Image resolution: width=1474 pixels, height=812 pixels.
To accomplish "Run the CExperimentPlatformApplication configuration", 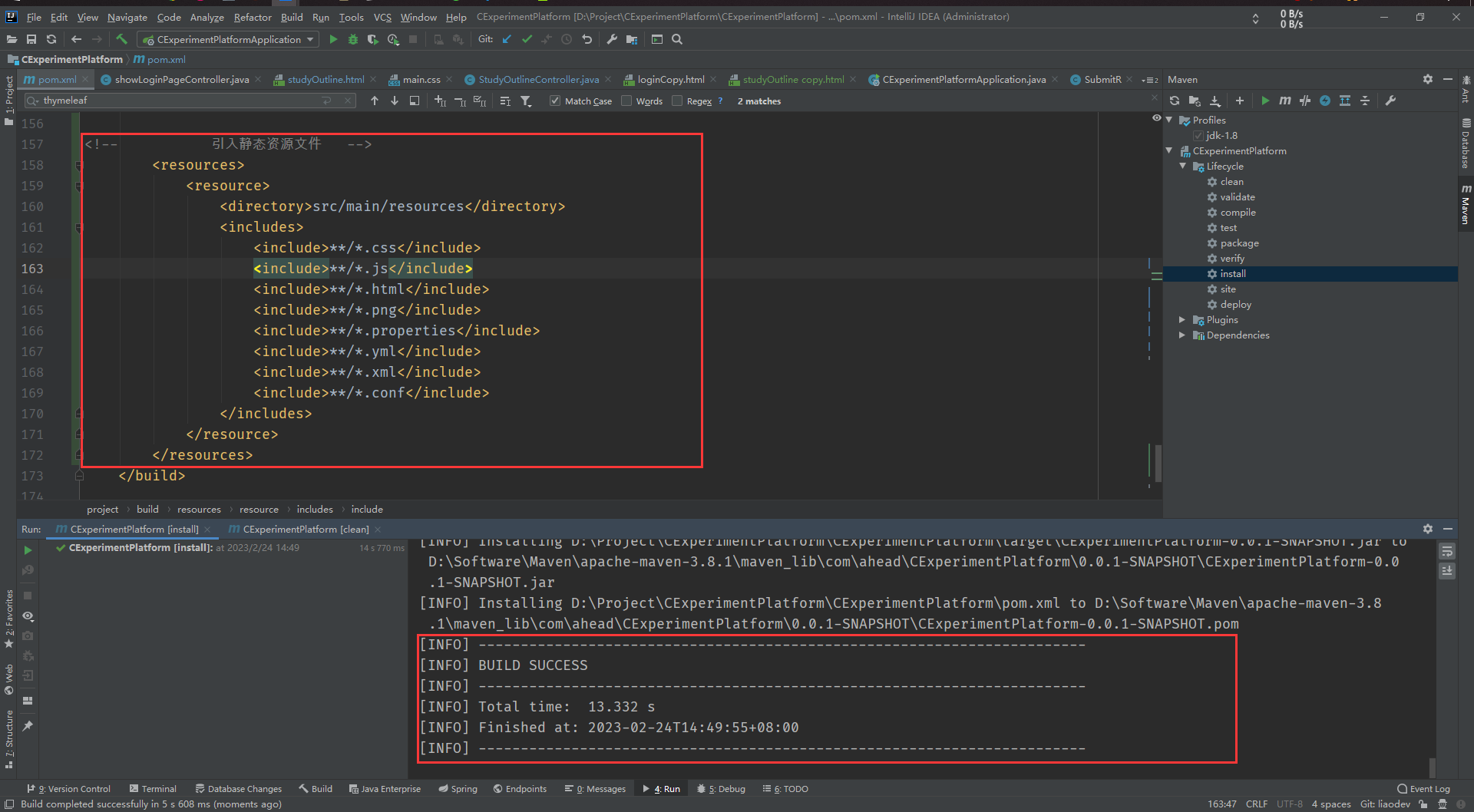I will tap(333, 39).
